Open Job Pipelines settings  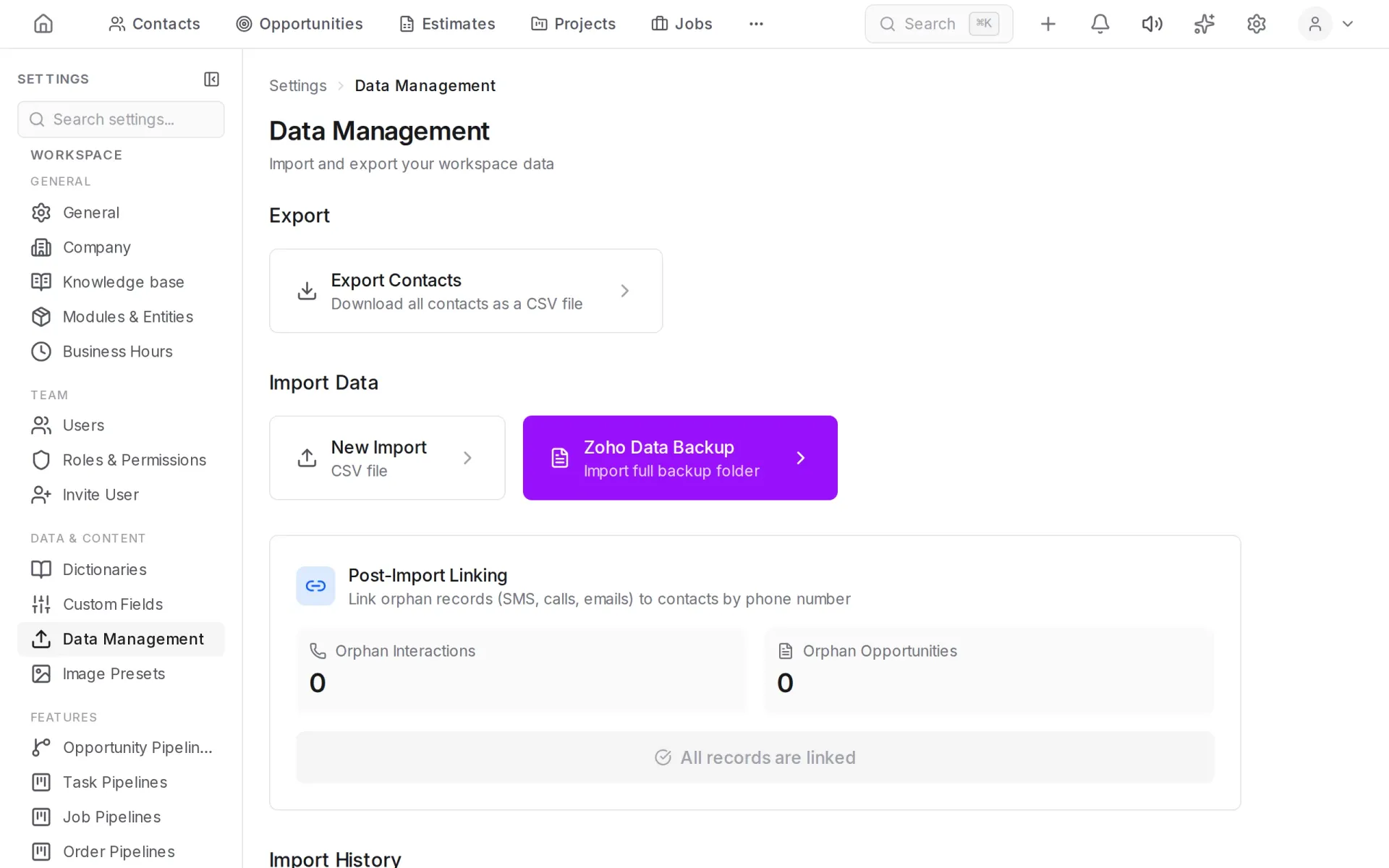click(121, 817)
